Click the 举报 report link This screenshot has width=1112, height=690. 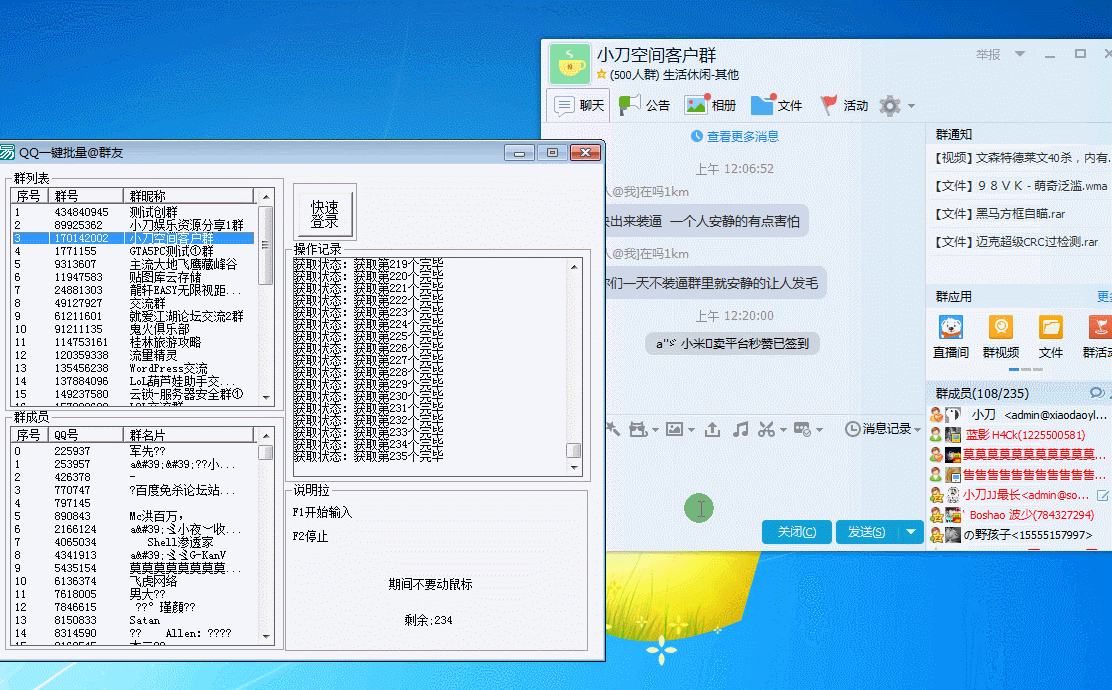point(988,55)
